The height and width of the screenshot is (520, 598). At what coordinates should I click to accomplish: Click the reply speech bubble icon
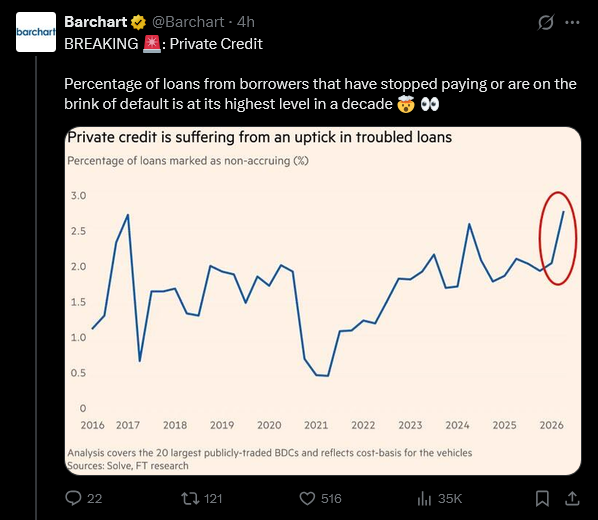tap(73, 498)
